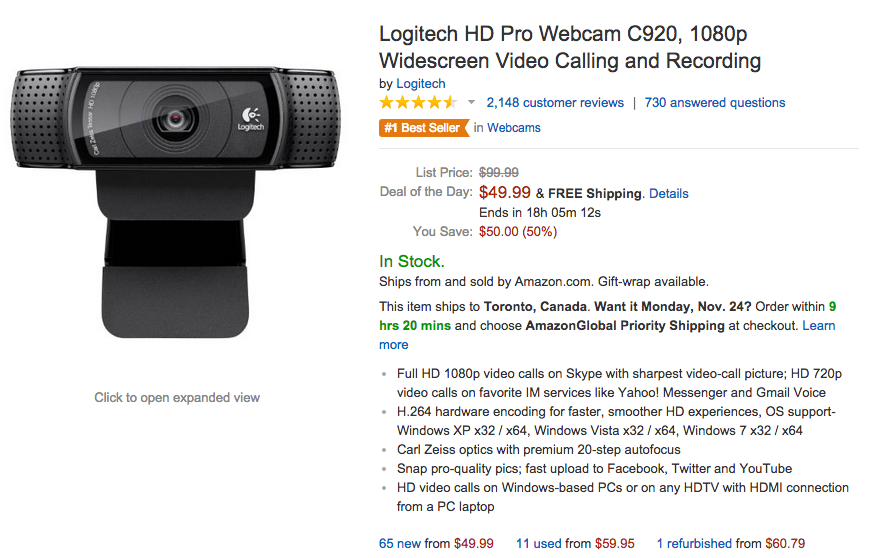
Task: Click the 'Click to open expanded view' text
Action: tap(177, 397)
